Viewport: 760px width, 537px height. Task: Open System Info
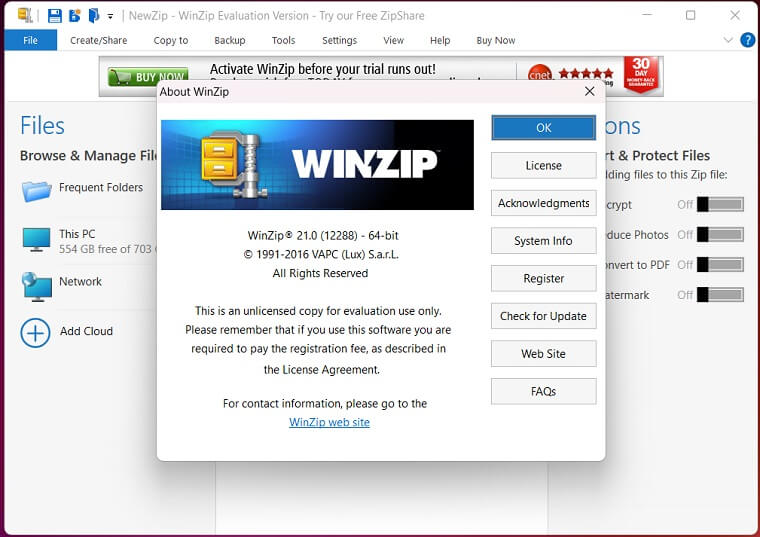pos(543,240)
